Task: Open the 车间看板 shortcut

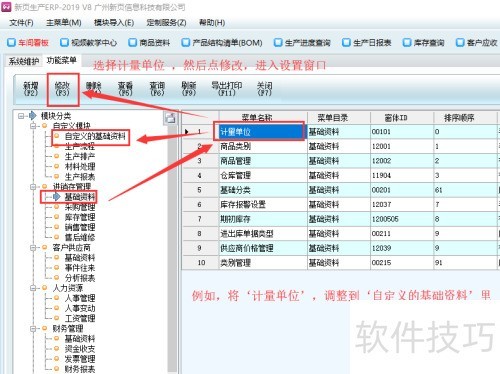Action: coord(28,43)
